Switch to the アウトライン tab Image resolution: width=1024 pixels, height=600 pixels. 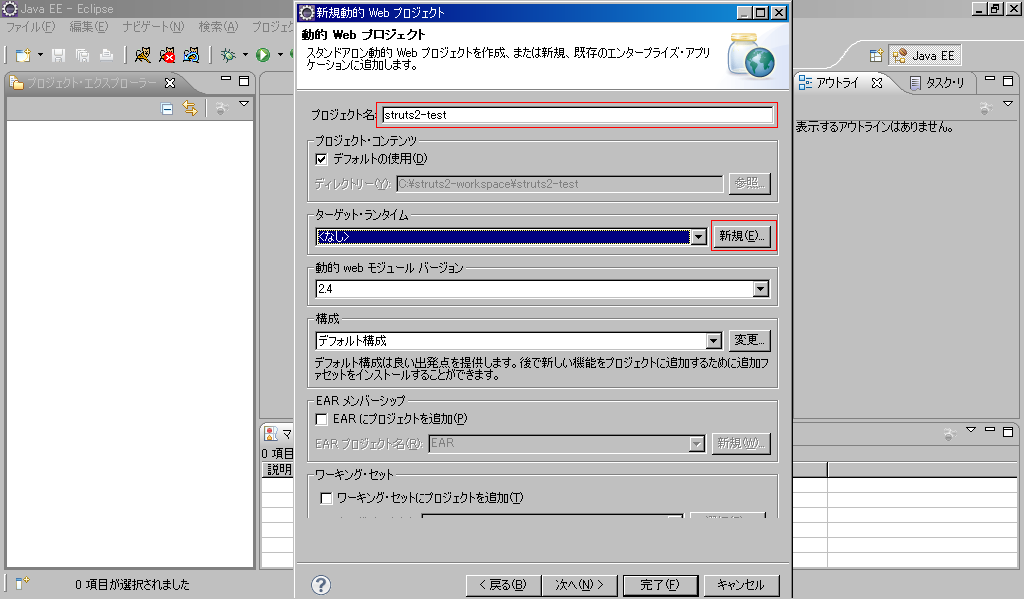(x=837, y=83)
